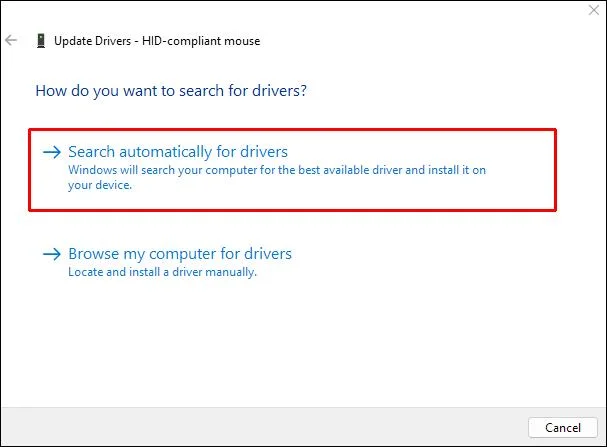Viewport: 607px width, 447px height.
Task: Click the 'Locate and install a driver manually' text
Action: (x=162, y=272)
